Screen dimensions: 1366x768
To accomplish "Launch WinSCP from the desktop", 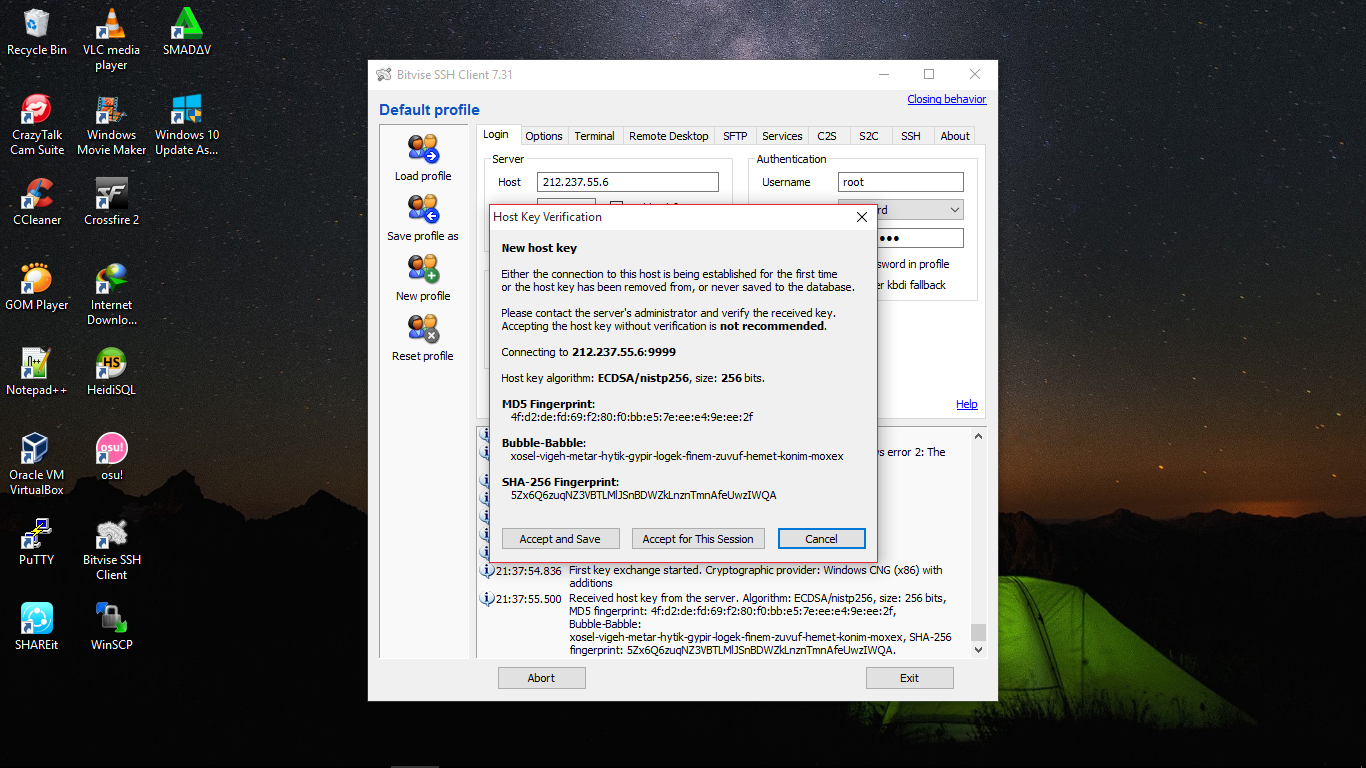I will pos(111,617).
